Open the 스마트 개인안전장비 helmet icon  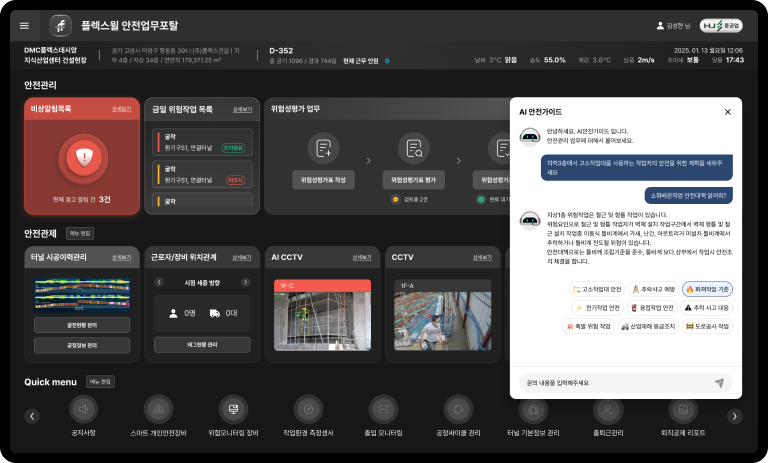point(158,409)
